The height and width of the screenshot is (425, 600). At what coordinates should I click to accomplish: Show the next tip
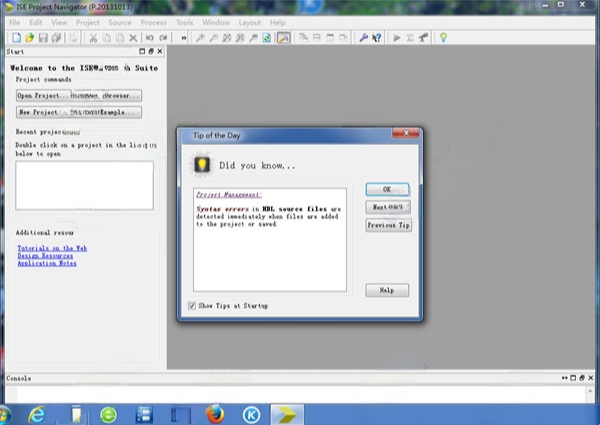click(388, 207)
